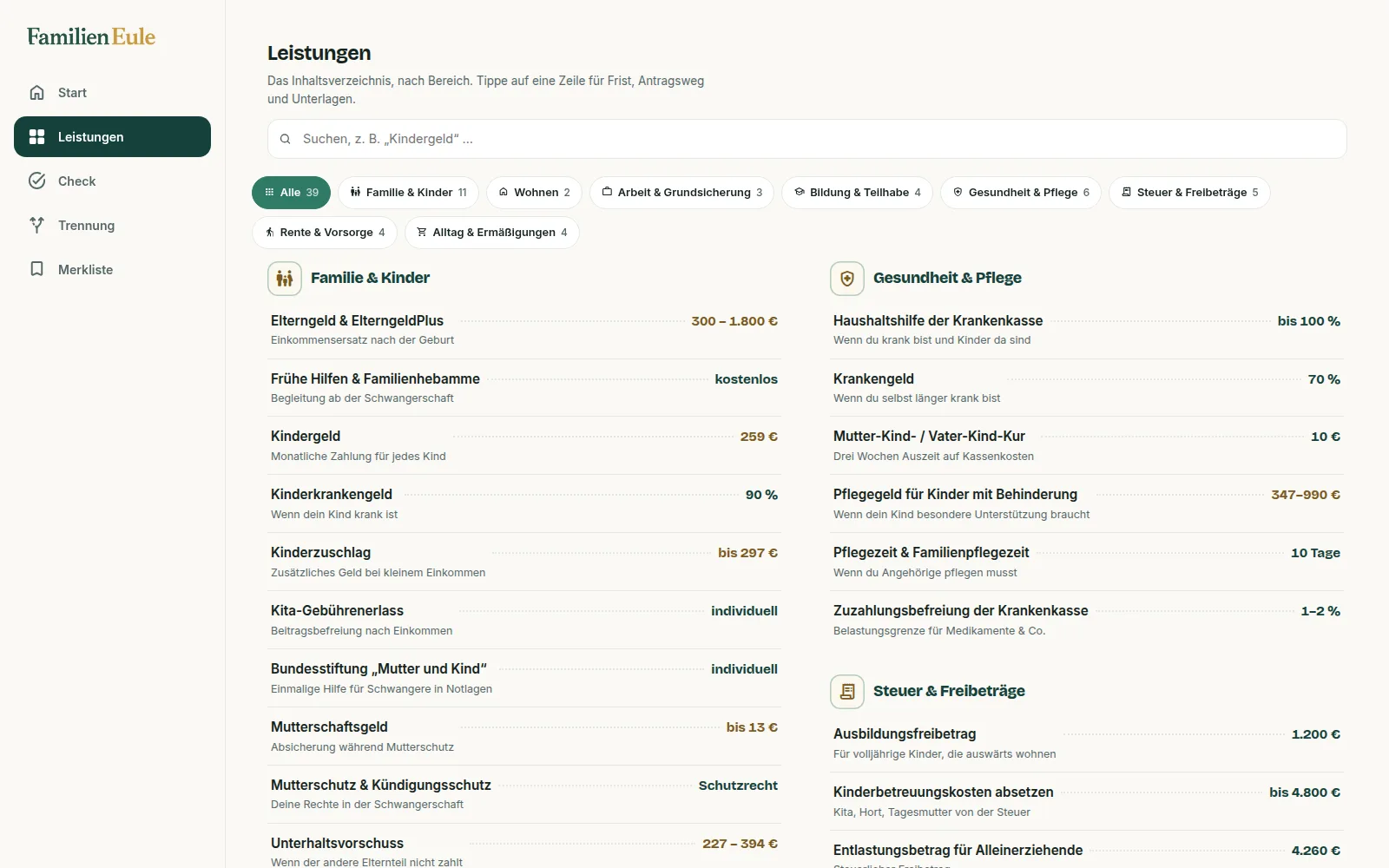The height and width of the screenshot is (868, 1389).
Task: Click the value "227 – 394 €"
Action: pyautogui.click(x=740, y=844)
